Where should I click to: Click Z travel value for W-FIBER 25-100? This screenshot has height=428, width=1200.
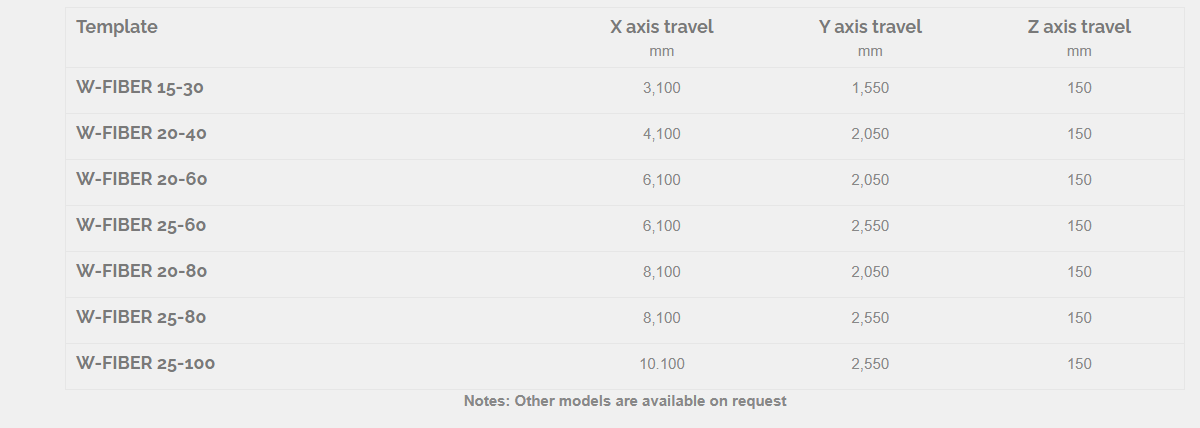click(x=1079, y=364)
